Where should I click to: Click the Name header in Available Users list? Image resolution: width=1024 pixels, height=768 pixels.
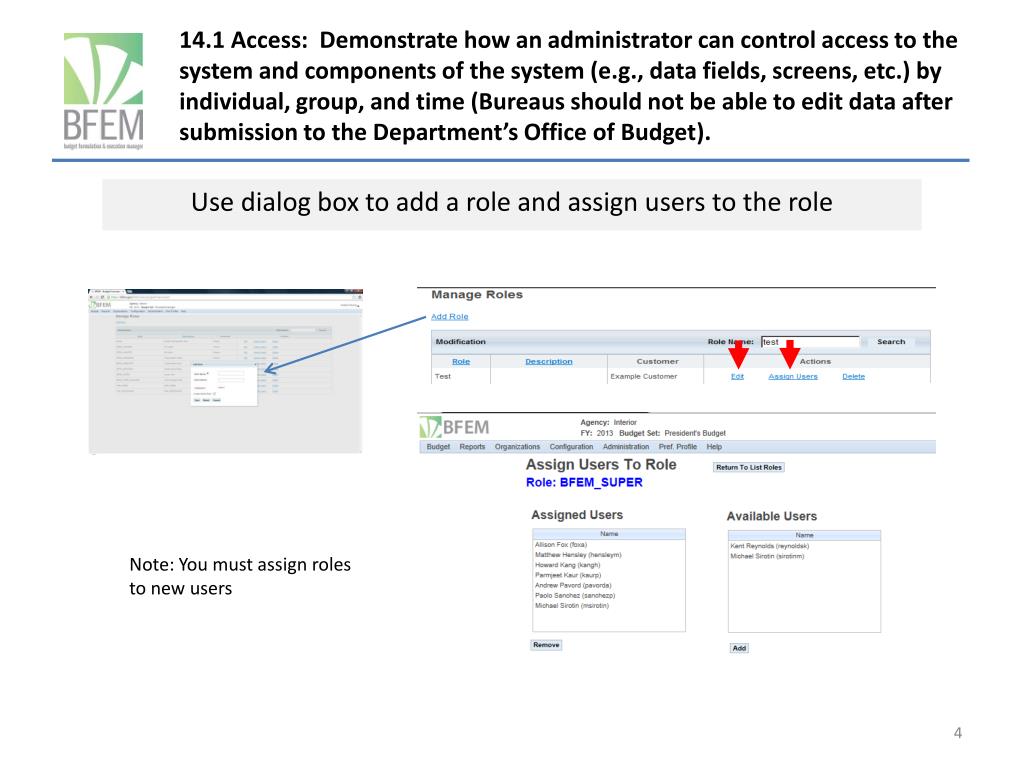pyautogui.click(x=805, y=536)
